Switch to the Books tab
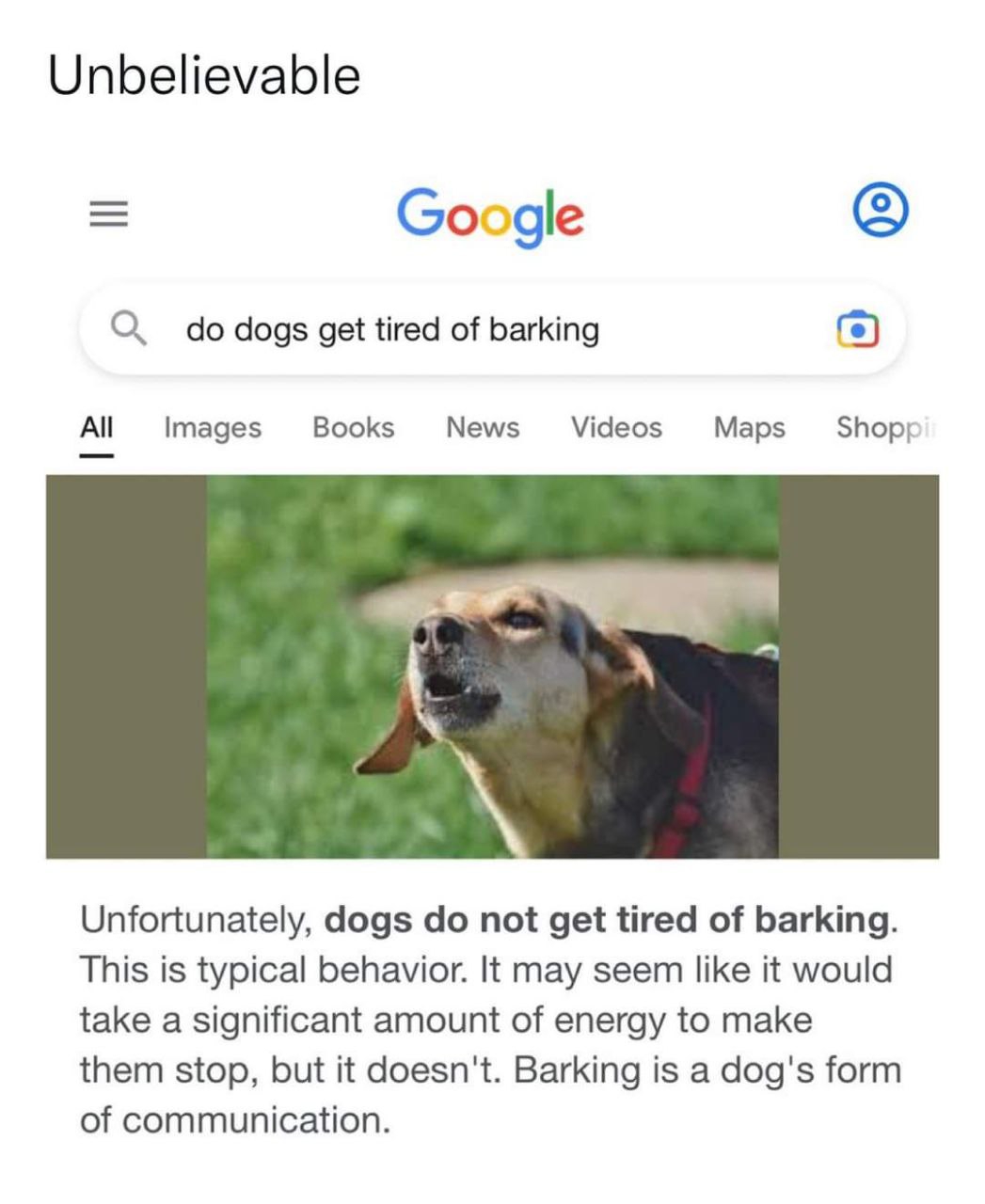Image resolution: width=985 pixels, height=1204 pixels. coord(353,428)
